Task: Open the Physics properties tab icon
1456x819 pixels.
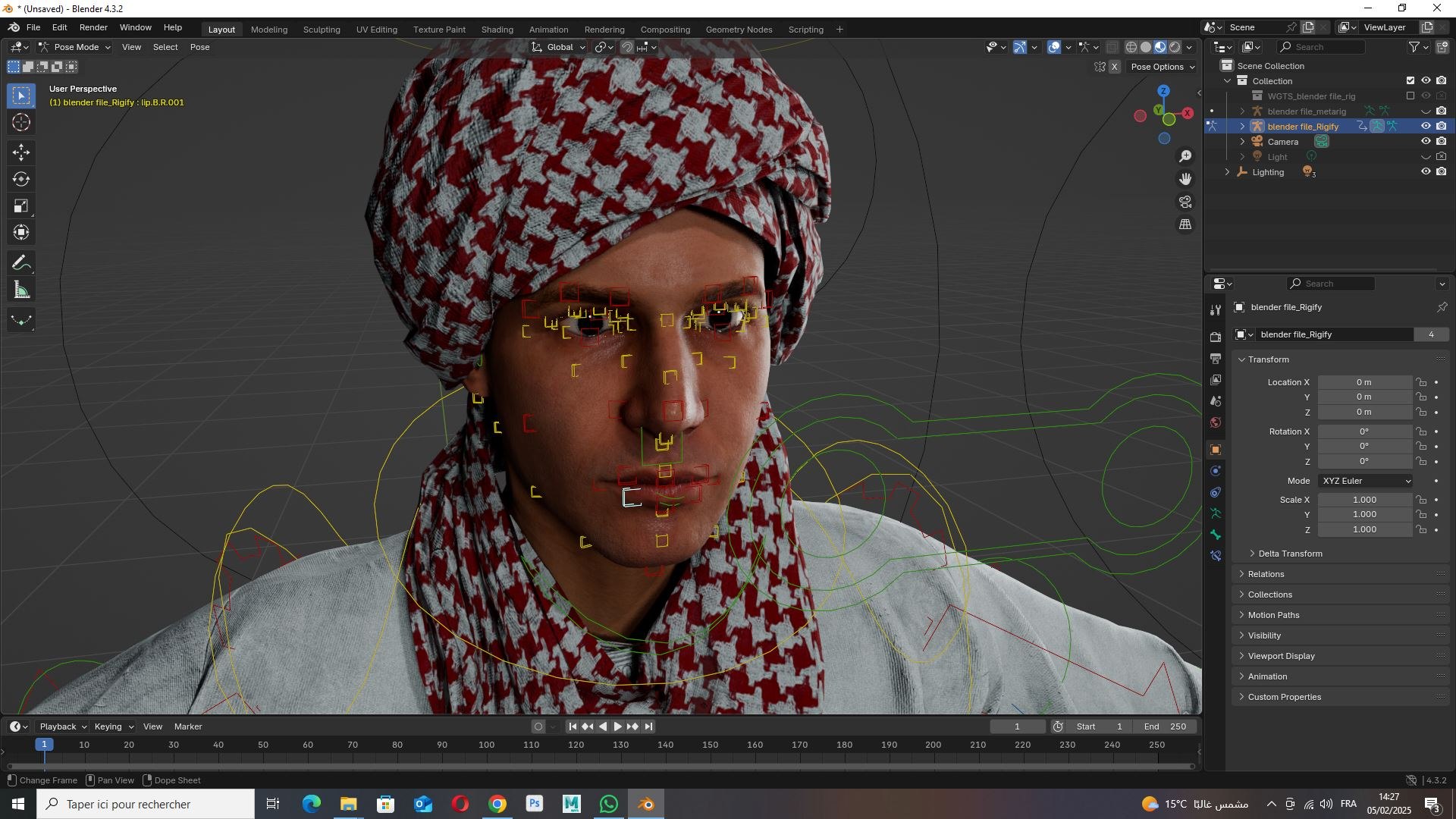Action: pos(1216,471)
